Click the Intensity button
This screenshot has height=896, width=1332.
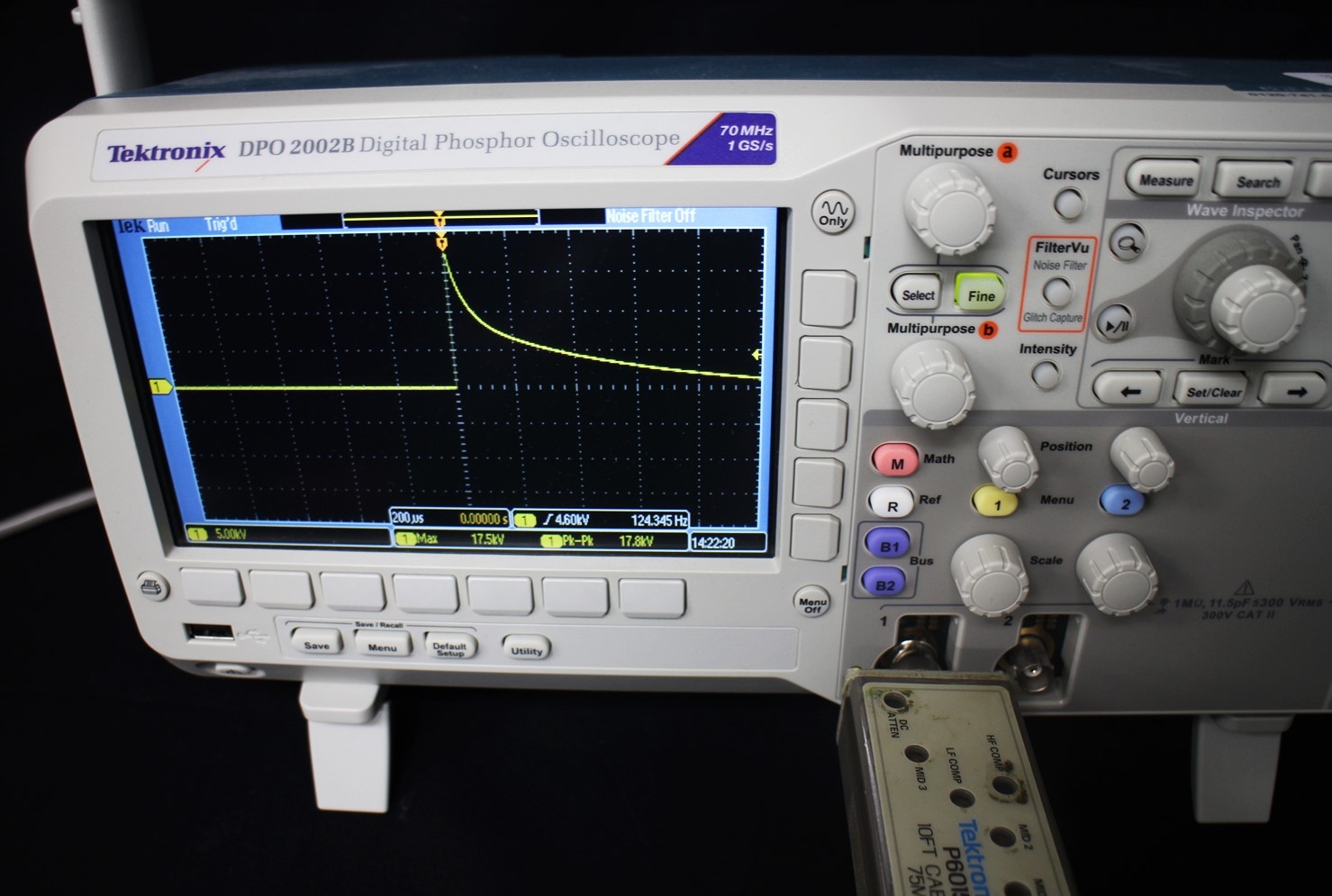click(1047, 375)
